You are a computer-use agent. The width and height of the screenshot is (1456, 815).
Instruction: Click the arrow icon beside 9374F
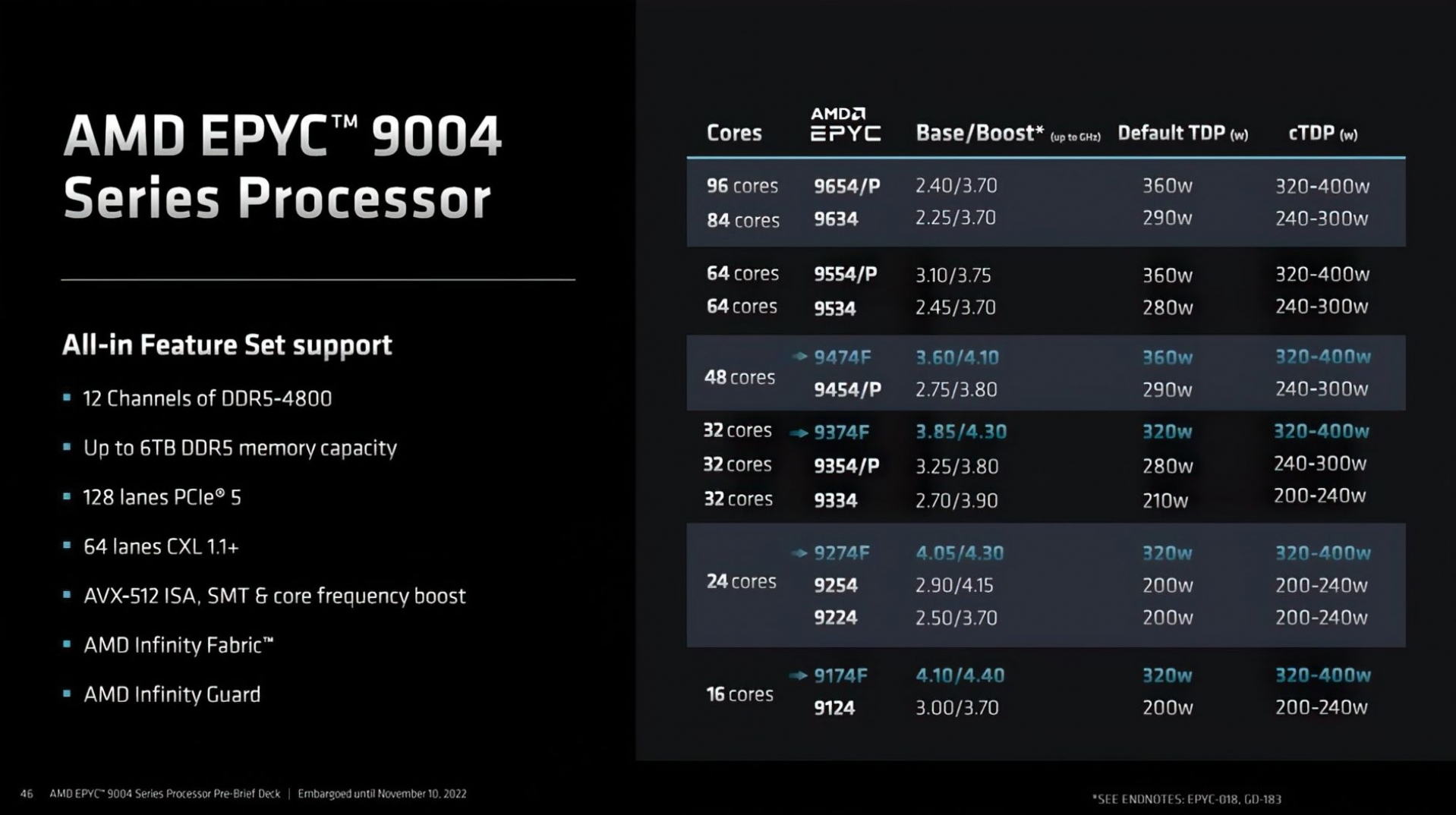(x=799, y=433)
